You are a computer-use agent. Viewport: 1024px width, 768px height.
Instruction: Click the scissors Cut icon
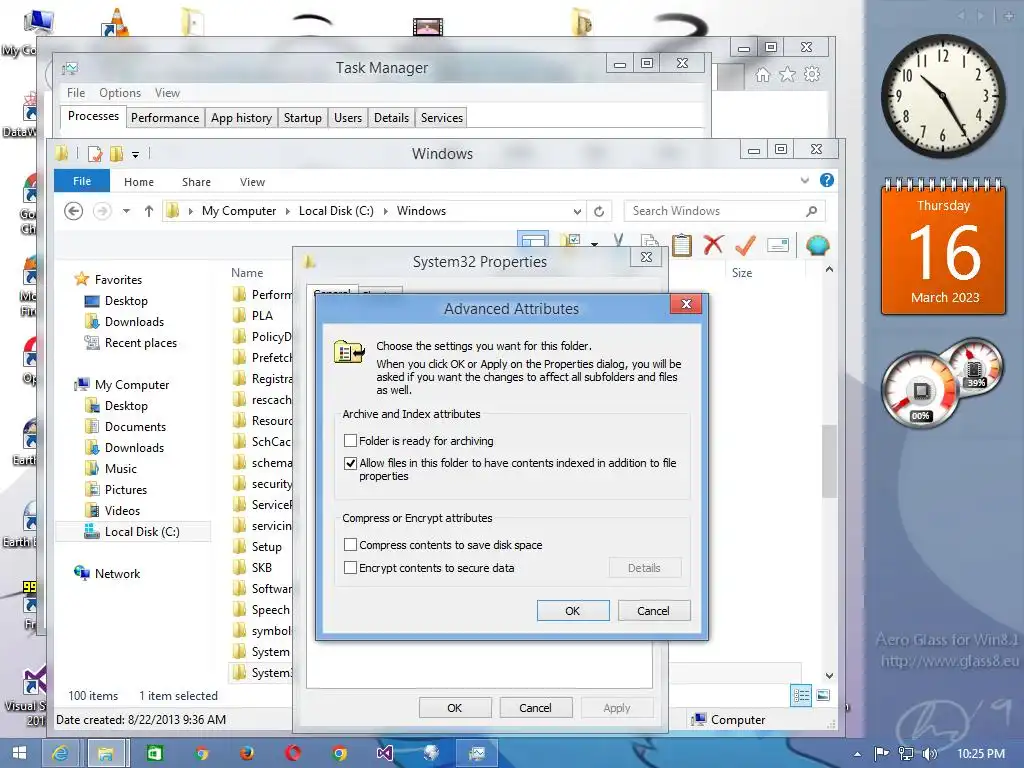(618, 242)
